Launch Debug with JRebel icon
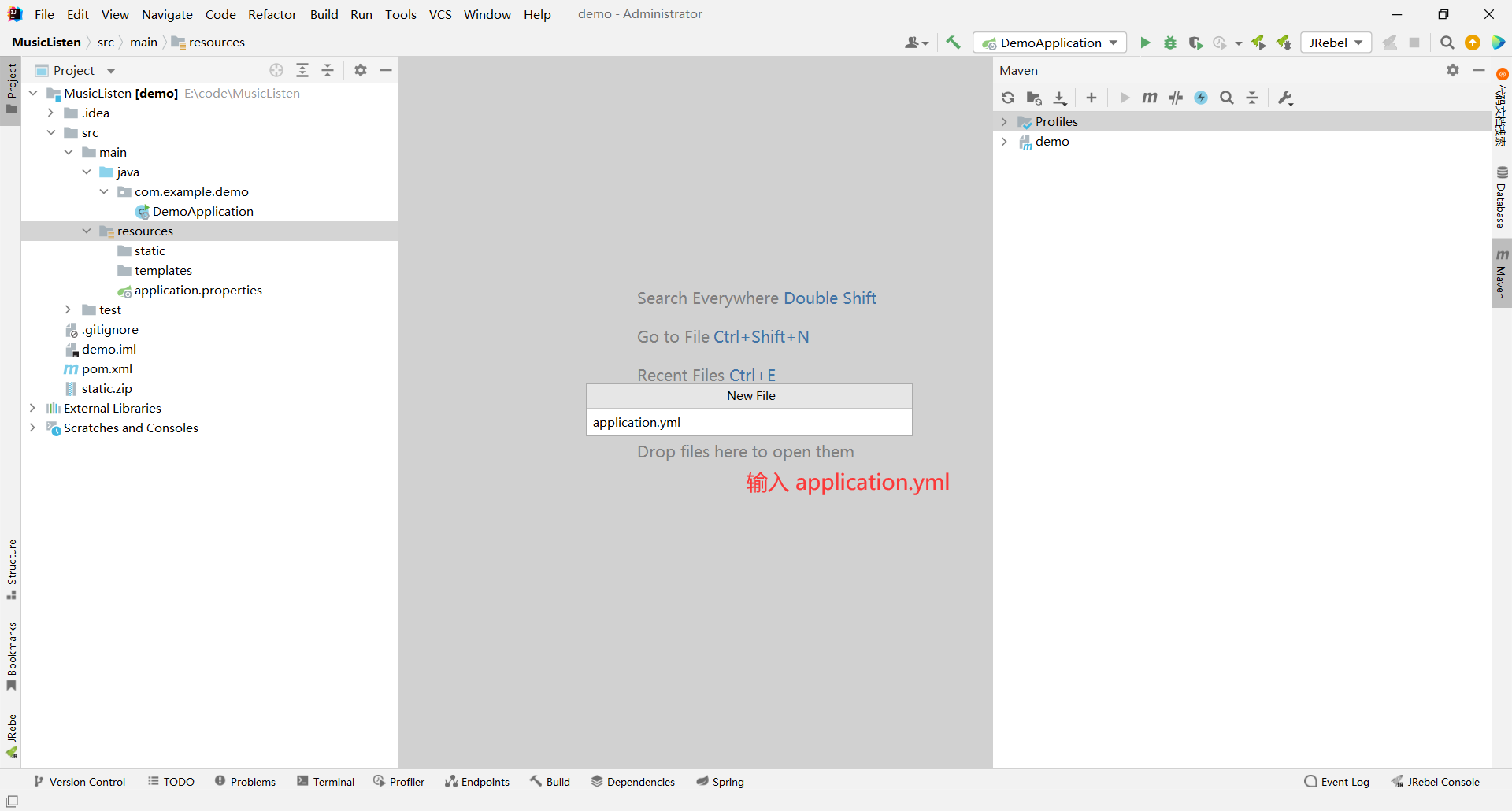The image size is (1512, 811). (x=1284, y=43)
